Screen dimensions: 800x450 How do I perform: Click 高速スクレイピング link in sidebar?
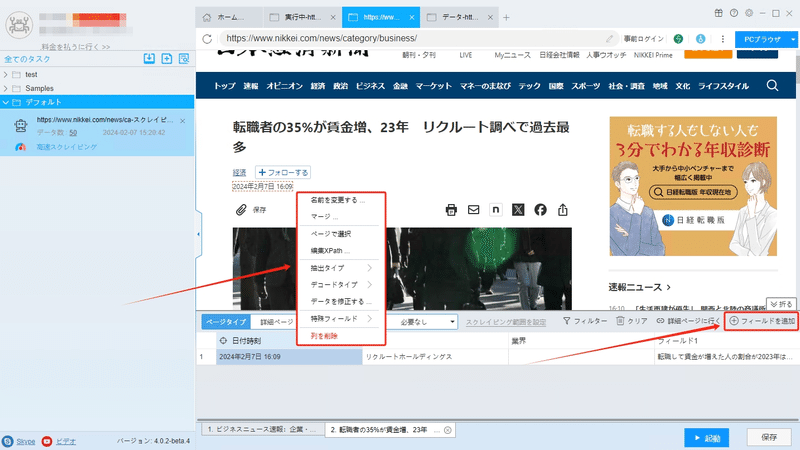point(66,147)
